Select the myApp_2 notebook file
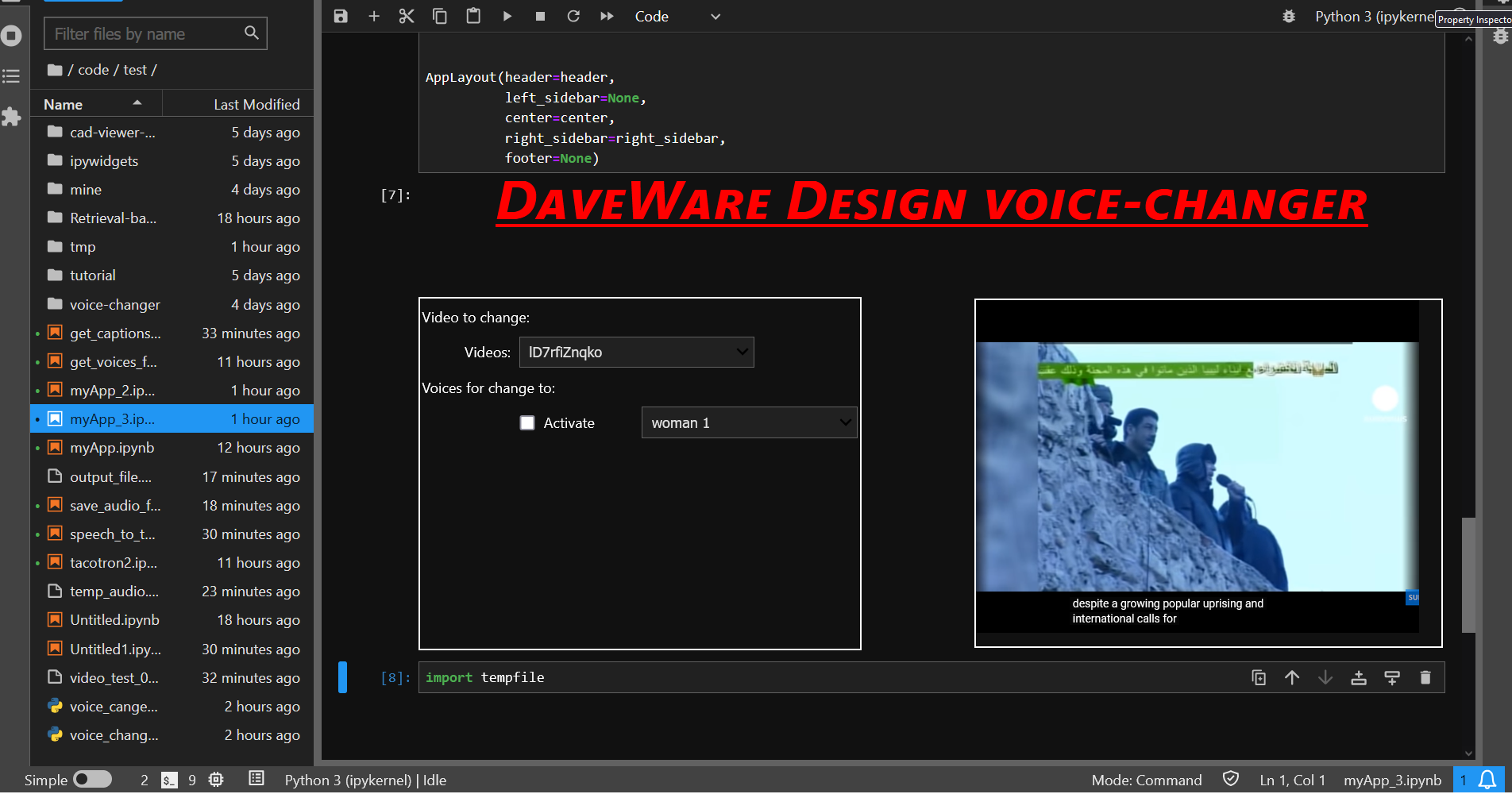This screenshot has width=1512, height=794. coord(172,391)
